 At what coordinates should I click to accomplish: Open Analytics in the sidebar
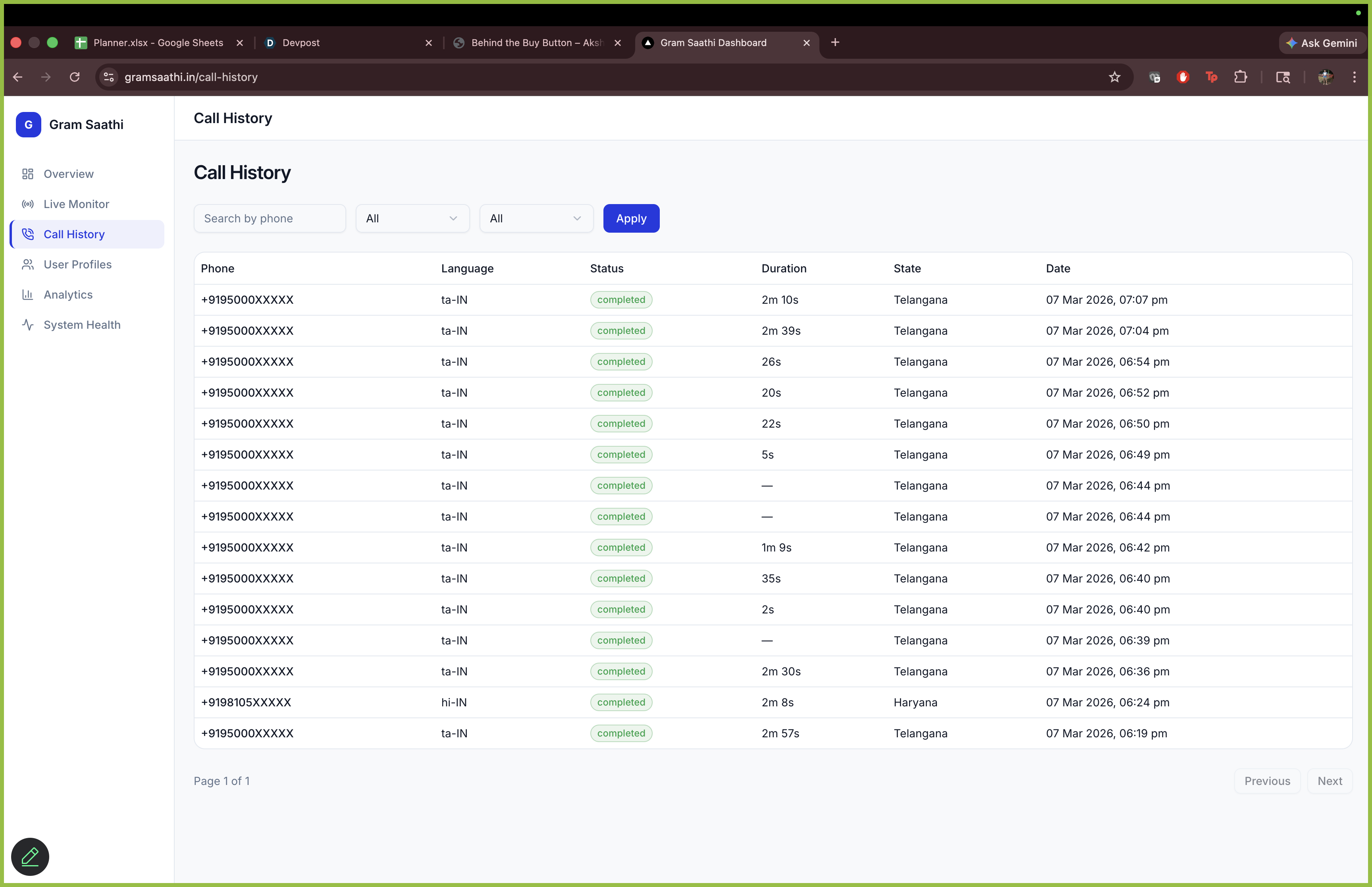tap(68, 294)
